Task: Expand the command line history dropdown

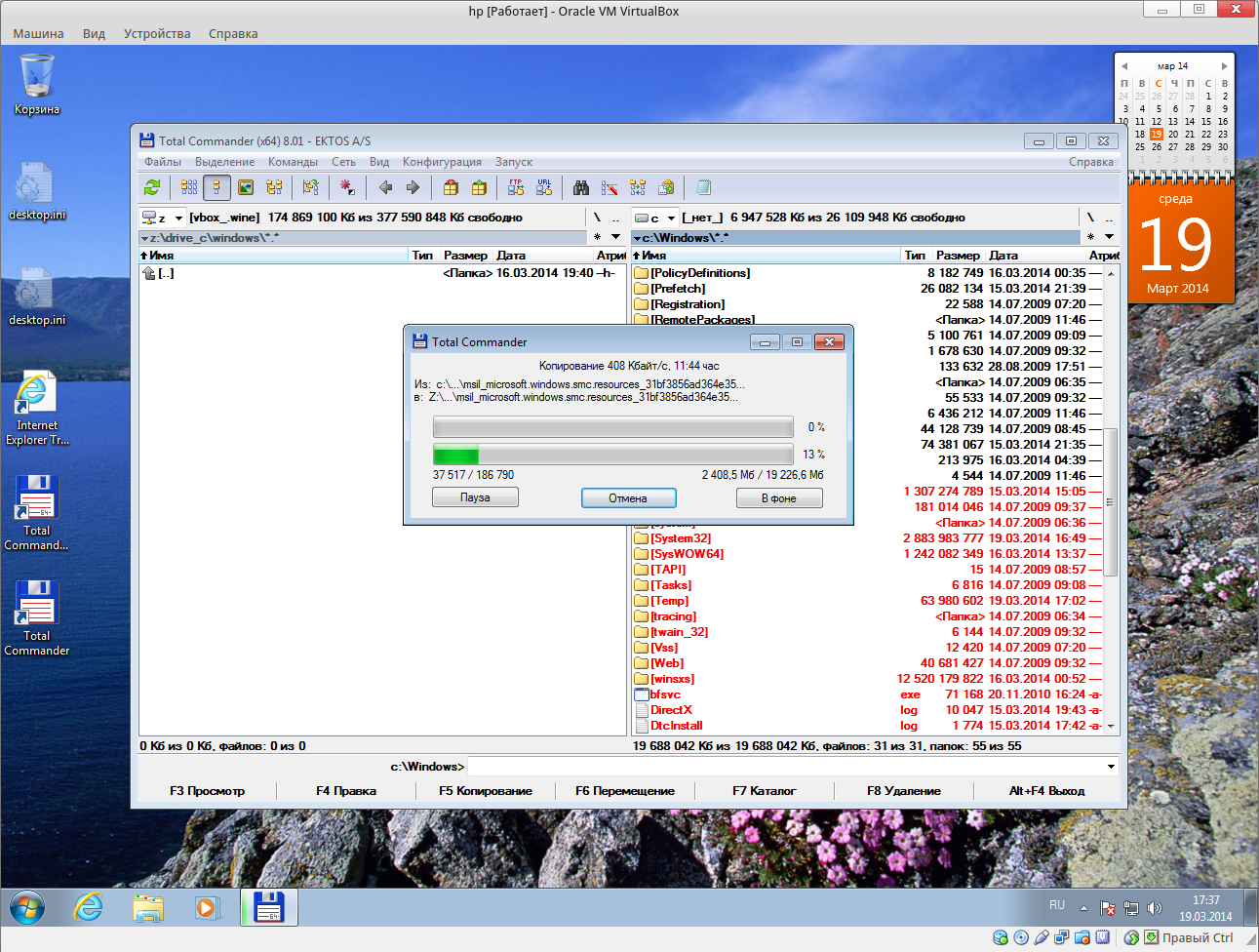Action: tap(1110, 767)
